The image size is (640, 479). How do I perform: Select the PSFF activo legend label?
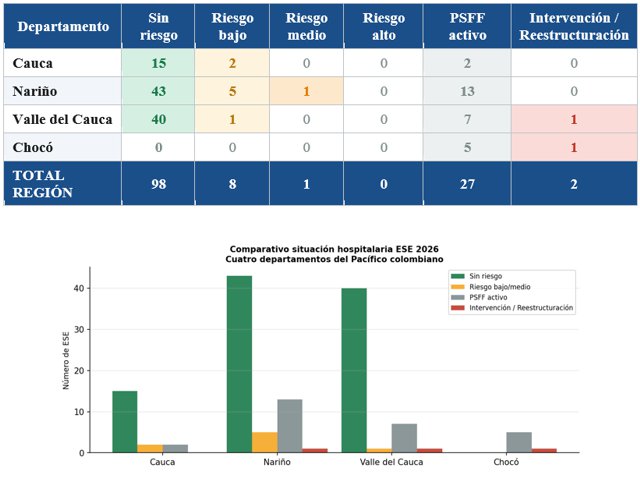(x=488, y=297)
